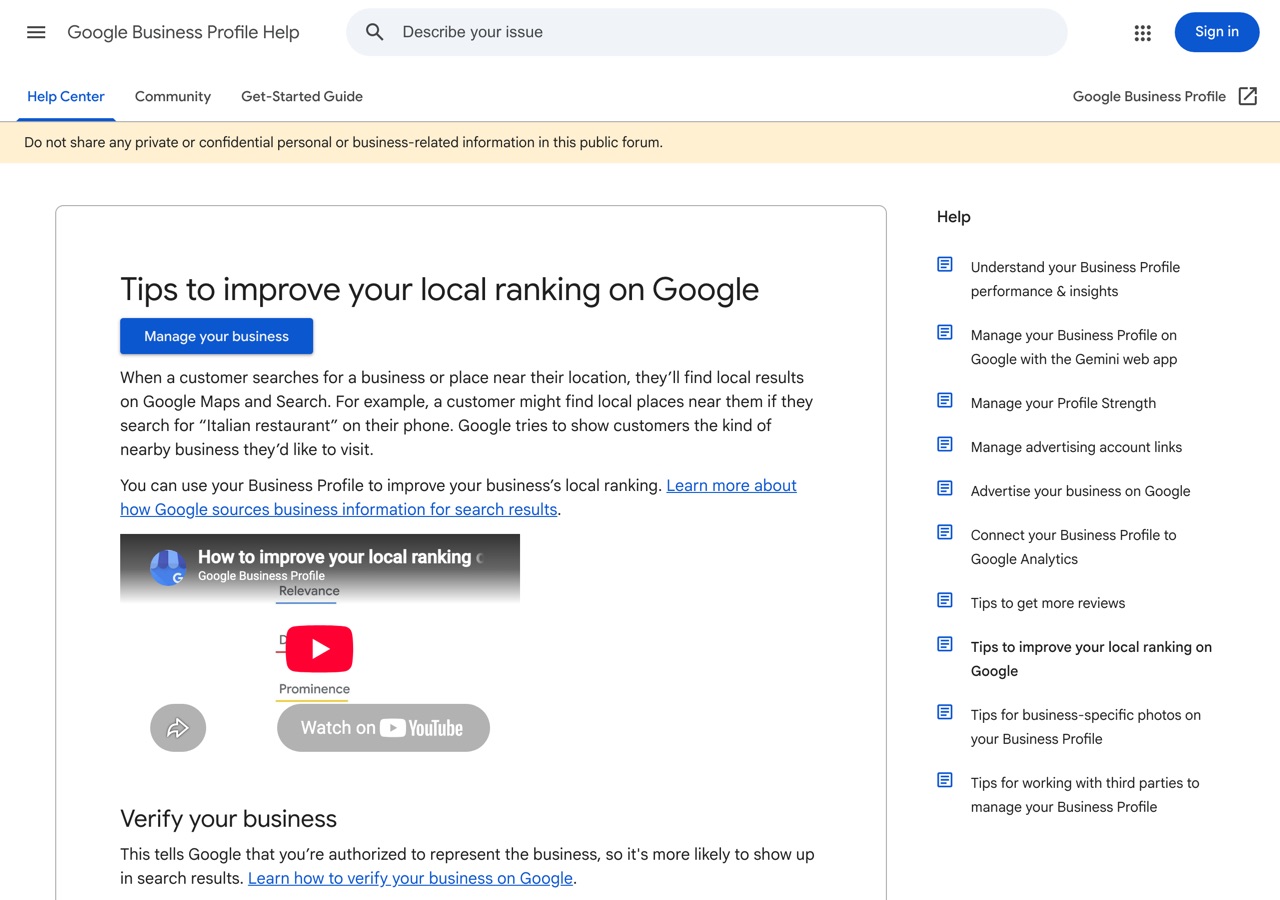
Task: Open Tips for working with third parties article
Action: [x=1085, y=795]
